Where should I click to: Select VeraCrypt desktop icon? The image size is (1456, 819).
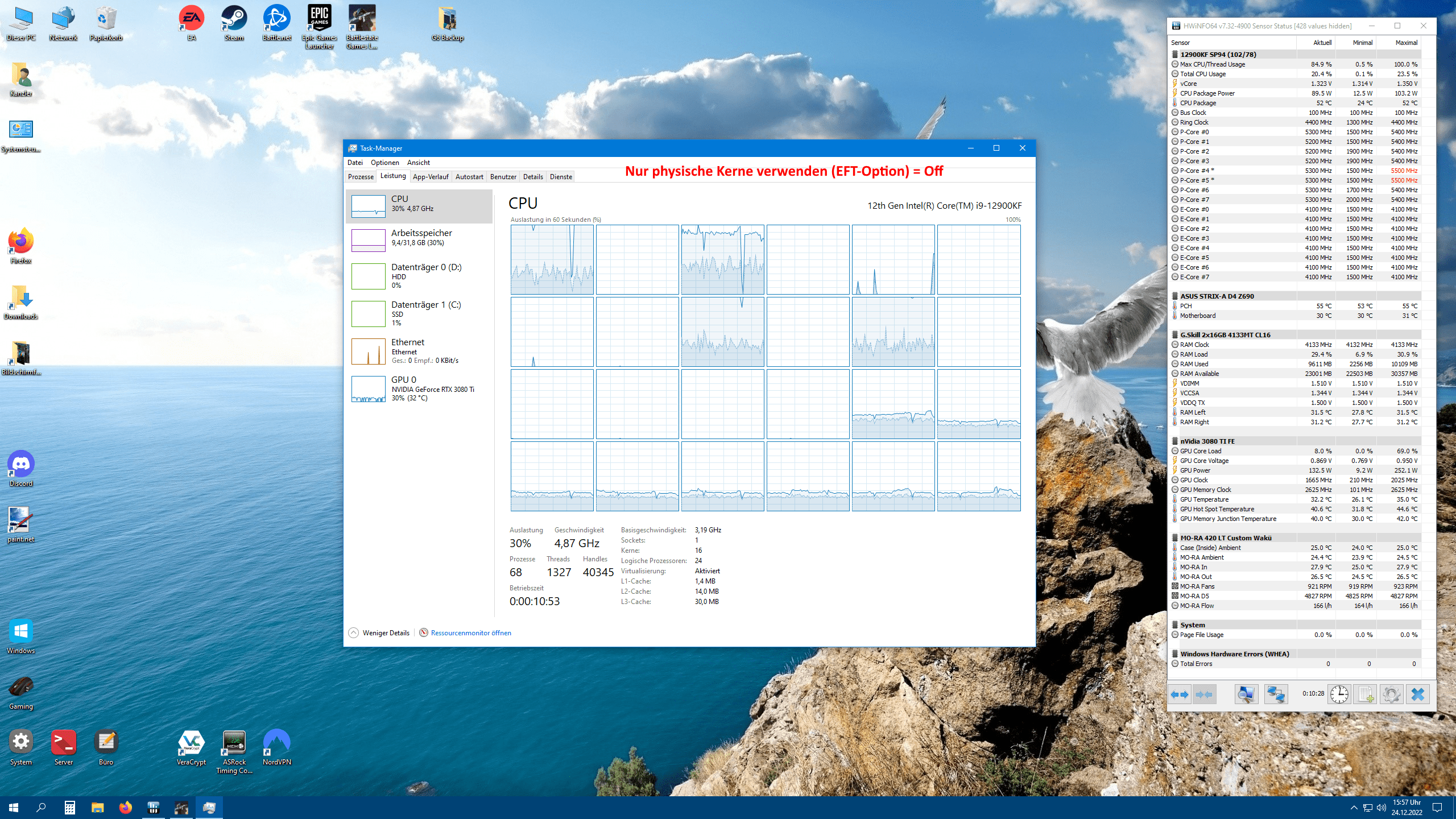[192, 747]
